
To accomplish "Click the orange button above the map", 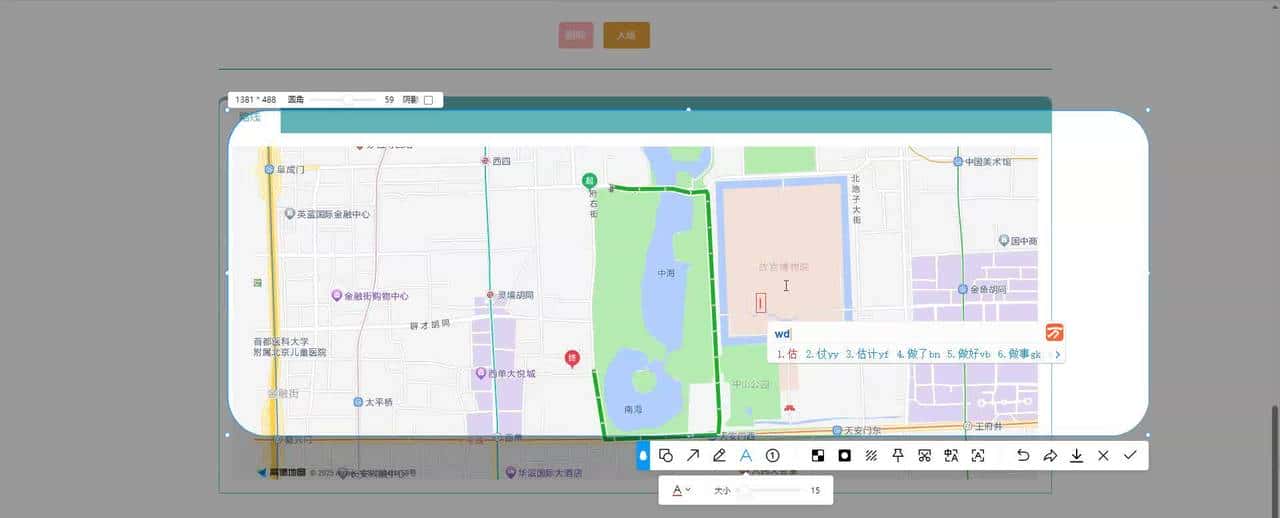I will point(627,35).
